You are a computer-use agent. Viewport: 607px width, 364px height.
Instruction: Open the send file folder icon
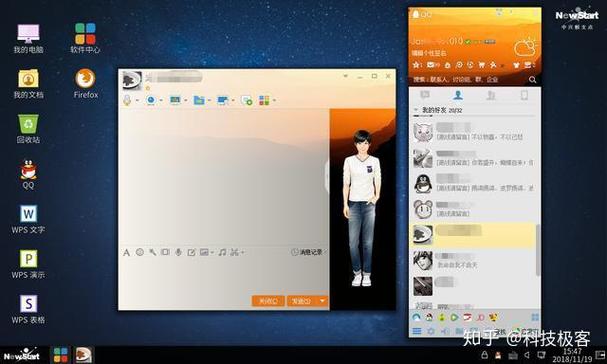click(199, 100)
